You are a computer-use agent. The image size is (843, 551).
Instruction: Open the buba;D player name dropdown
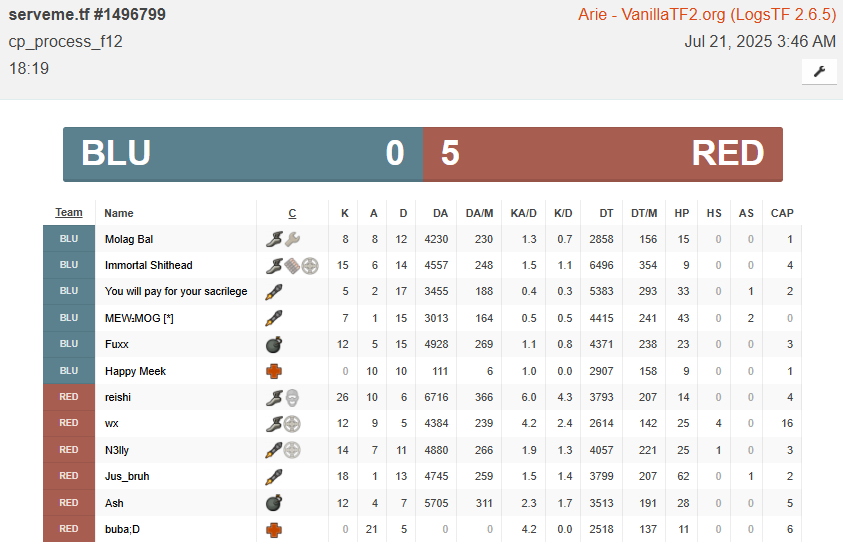coord(122,529)
